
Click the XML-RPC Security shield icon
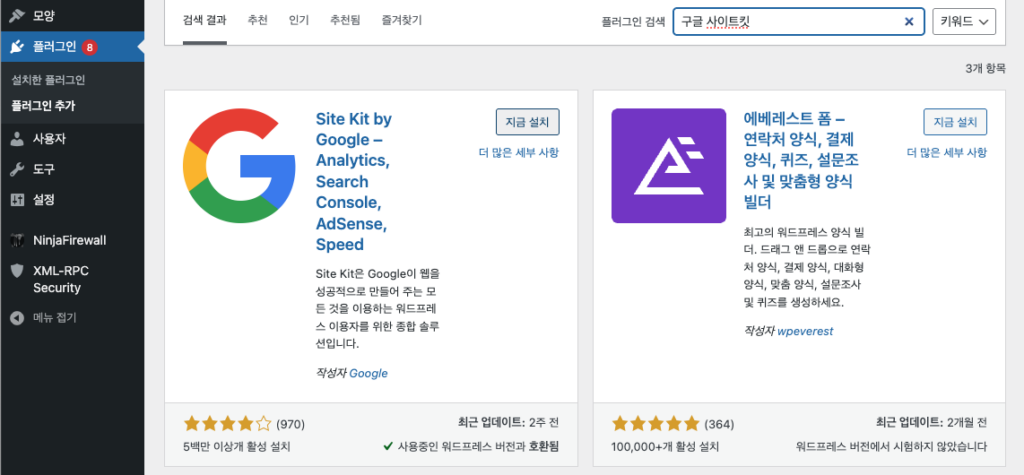pos(17,270)
